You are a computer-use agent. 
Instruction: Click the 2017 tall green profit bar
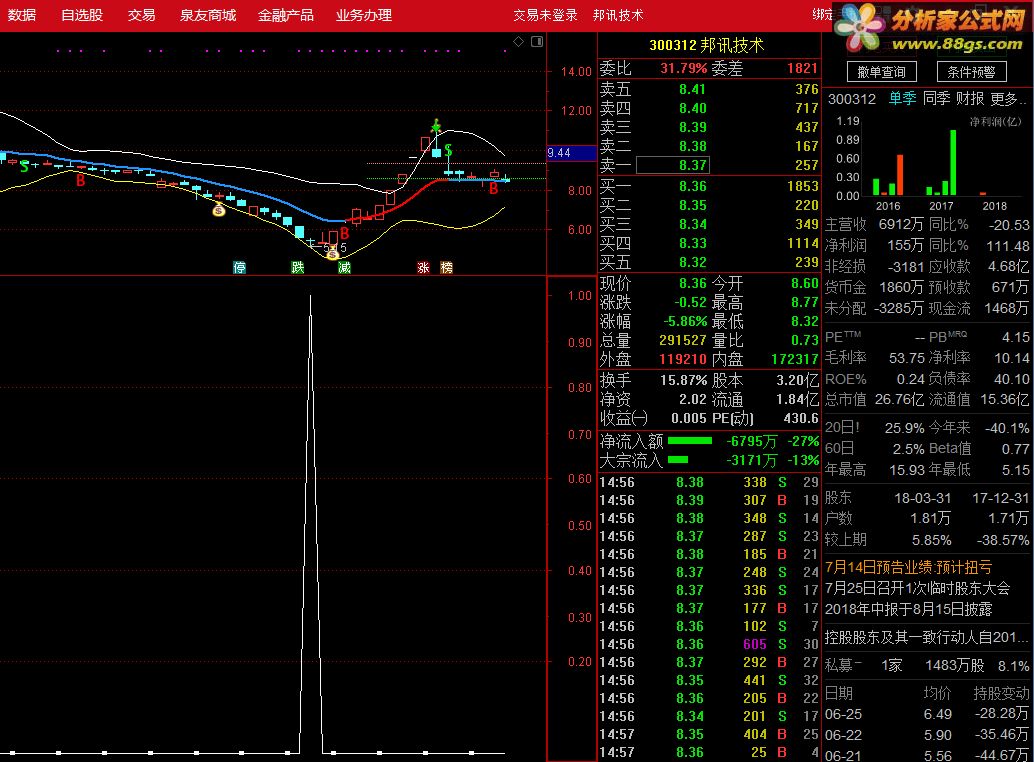953,162
